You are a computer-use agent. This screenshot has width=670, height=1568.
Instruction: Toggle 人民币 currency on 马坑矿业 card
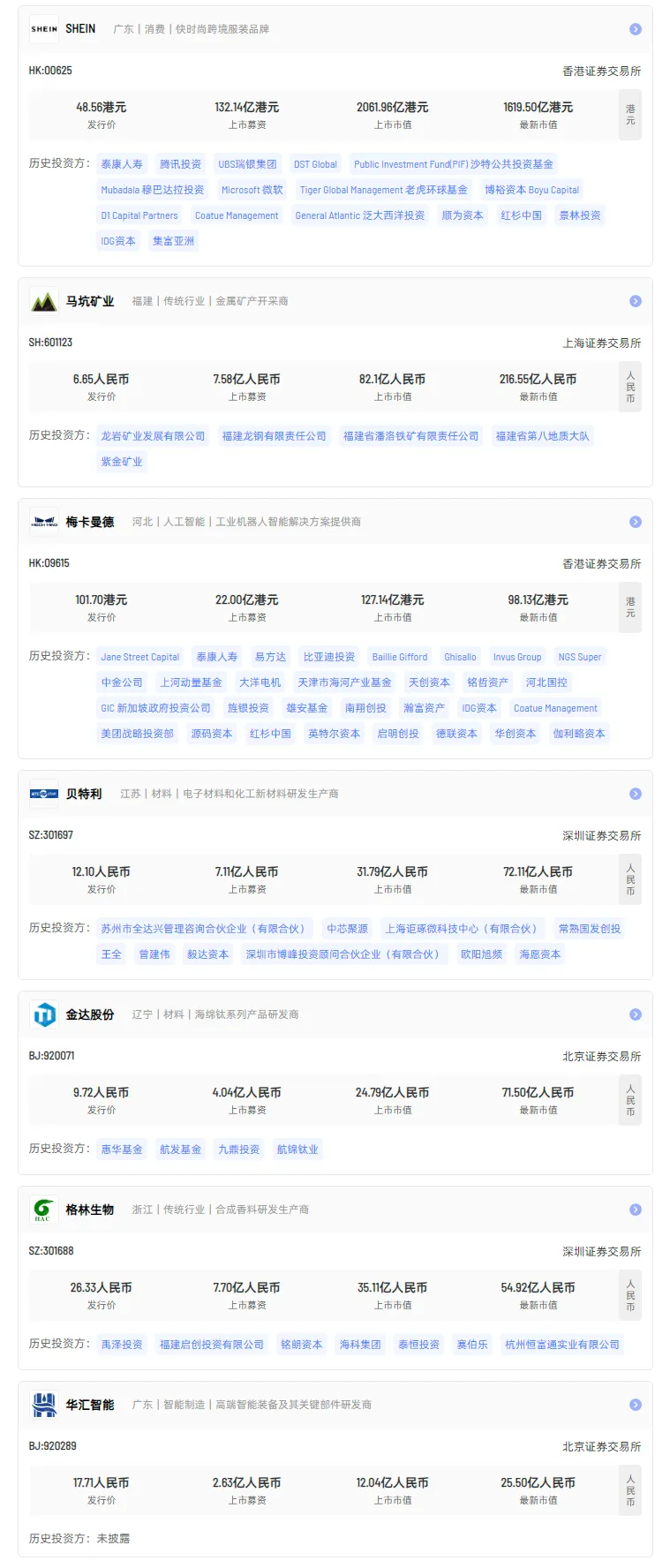[630, 387]
